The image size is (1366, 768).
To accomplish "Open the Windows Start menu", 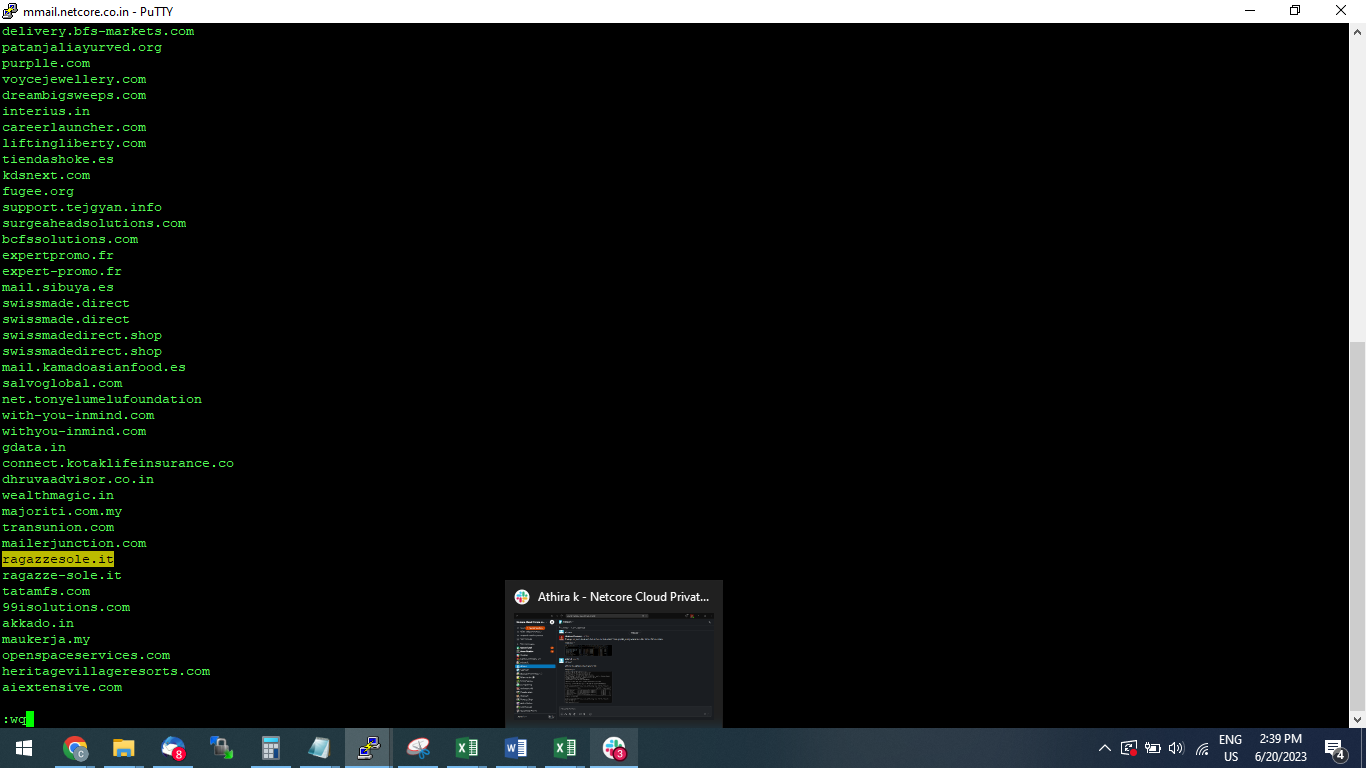I will click(x=24, y=748).
